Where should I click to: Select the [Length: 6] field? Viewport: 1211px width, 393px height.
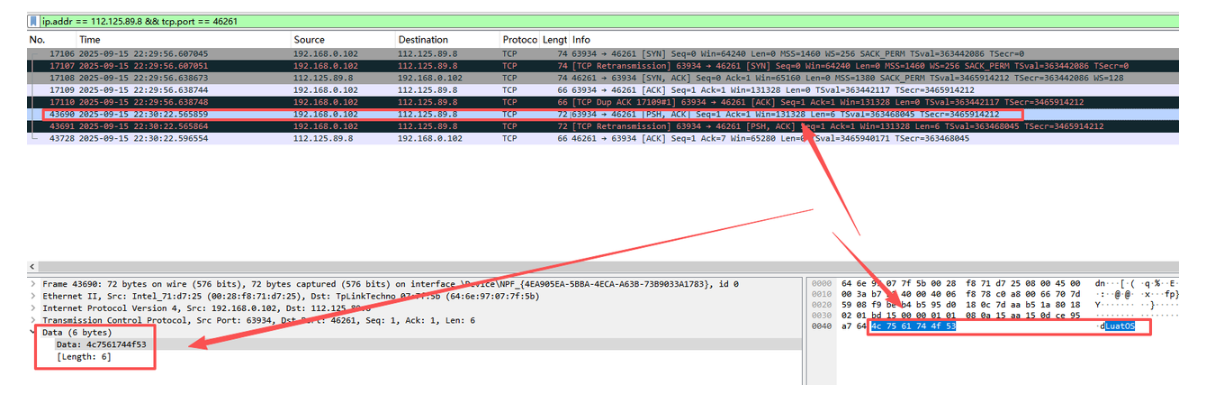tap(85, 357)
